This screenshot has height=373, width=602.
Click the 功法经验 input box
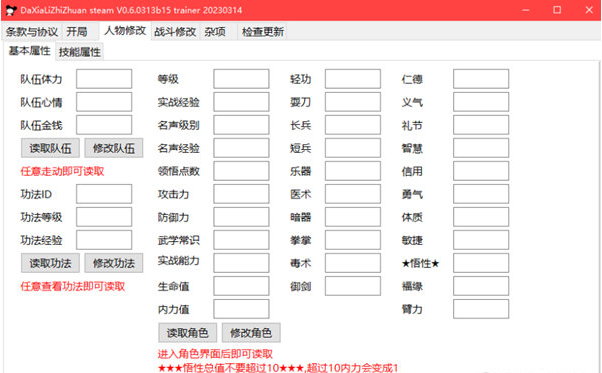104,240
